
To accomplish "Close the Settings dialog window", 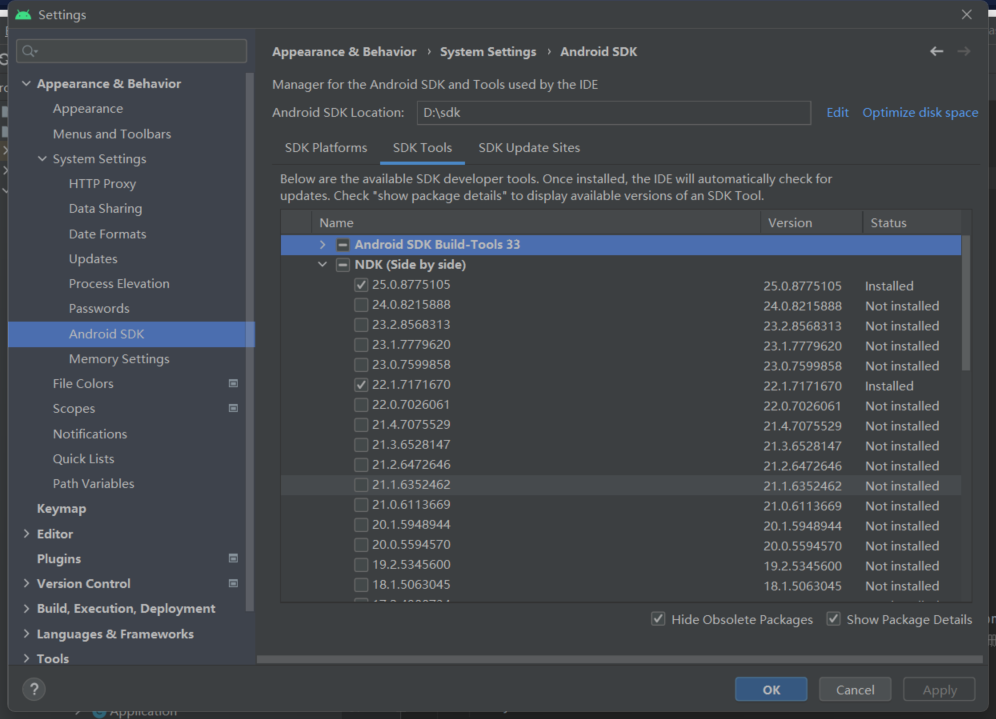I will coord(966,14).
